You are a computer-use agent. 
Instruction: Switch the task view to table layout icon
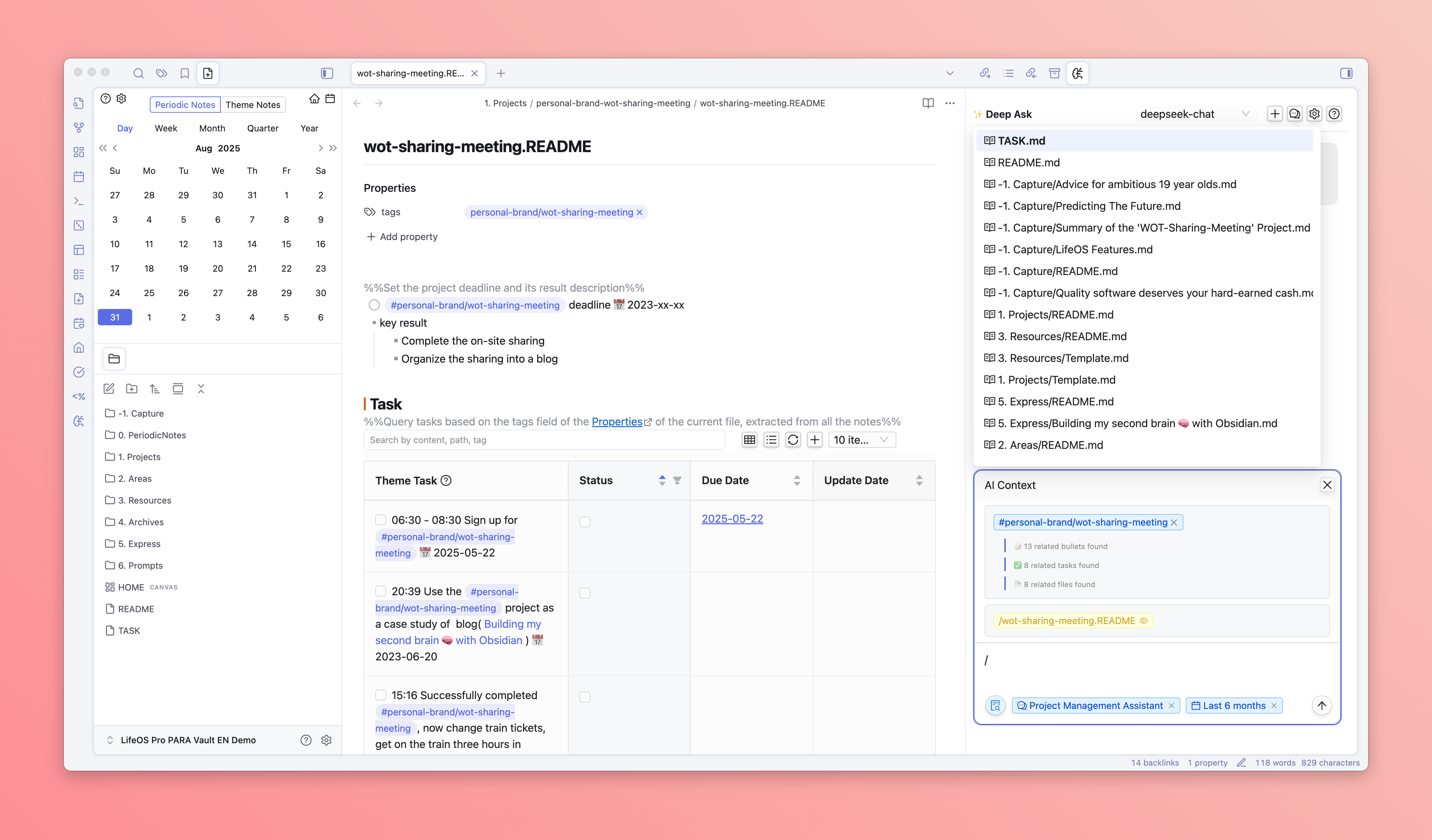[750, 440]
